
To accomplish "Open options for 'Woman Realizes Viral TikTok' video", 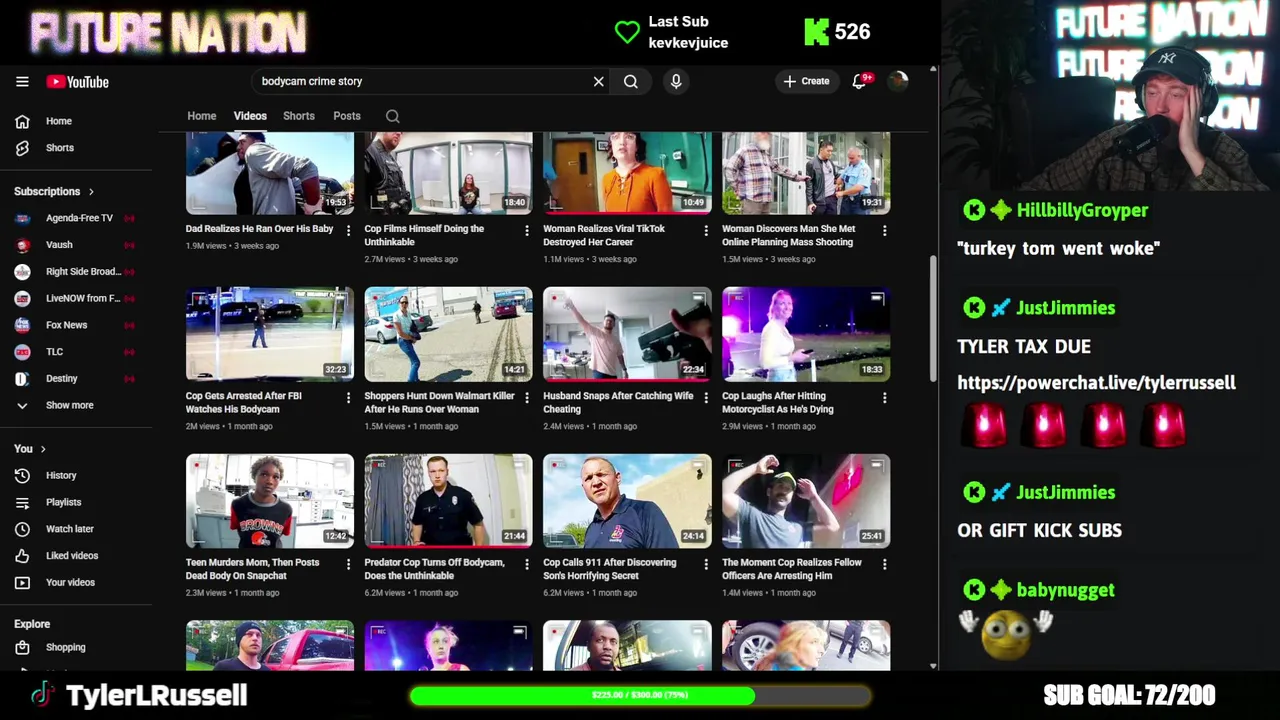I will [706, 231].
